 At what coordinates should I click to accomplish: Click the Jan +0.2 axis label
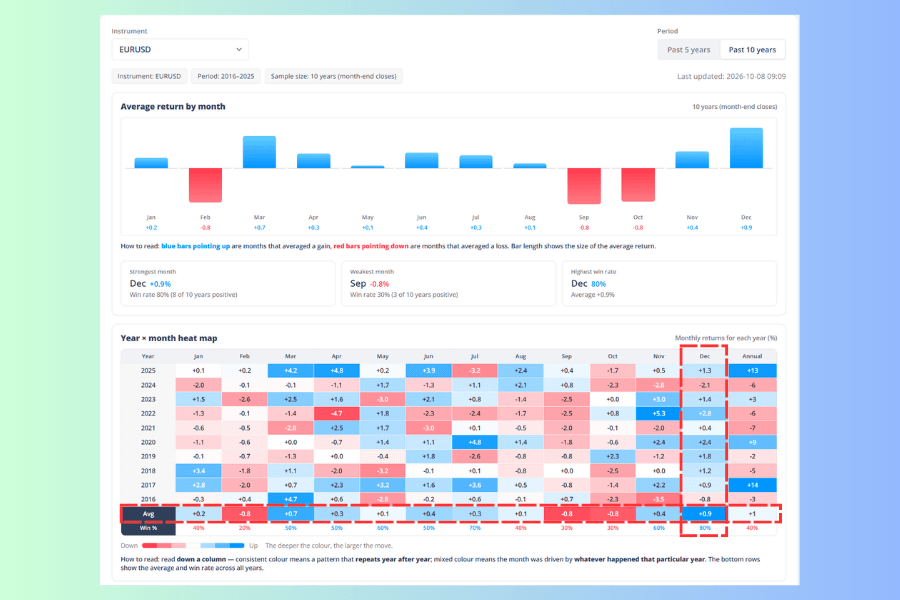151,228
